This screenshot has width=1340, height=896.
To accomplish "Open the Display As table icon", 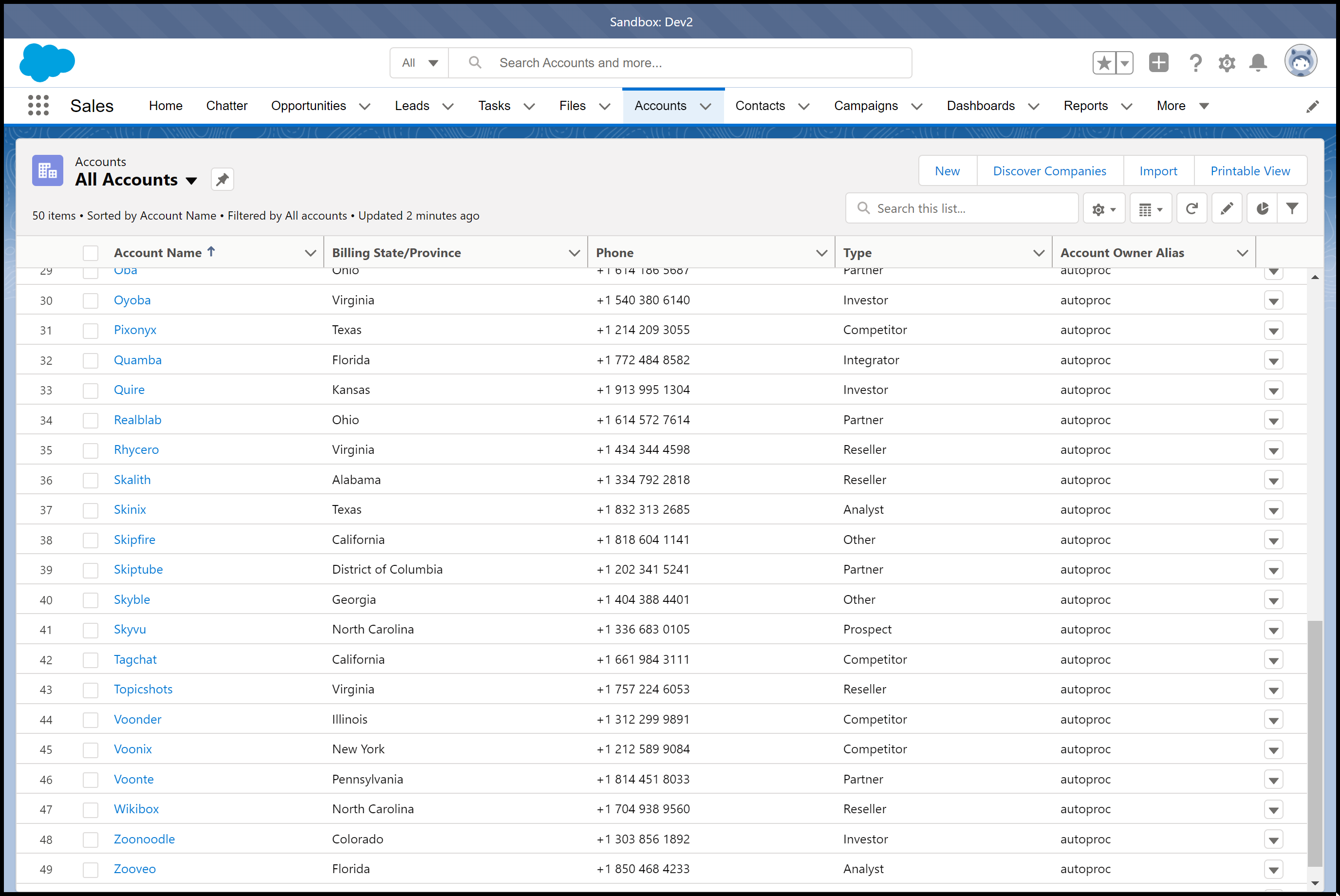I will 1150,209.
